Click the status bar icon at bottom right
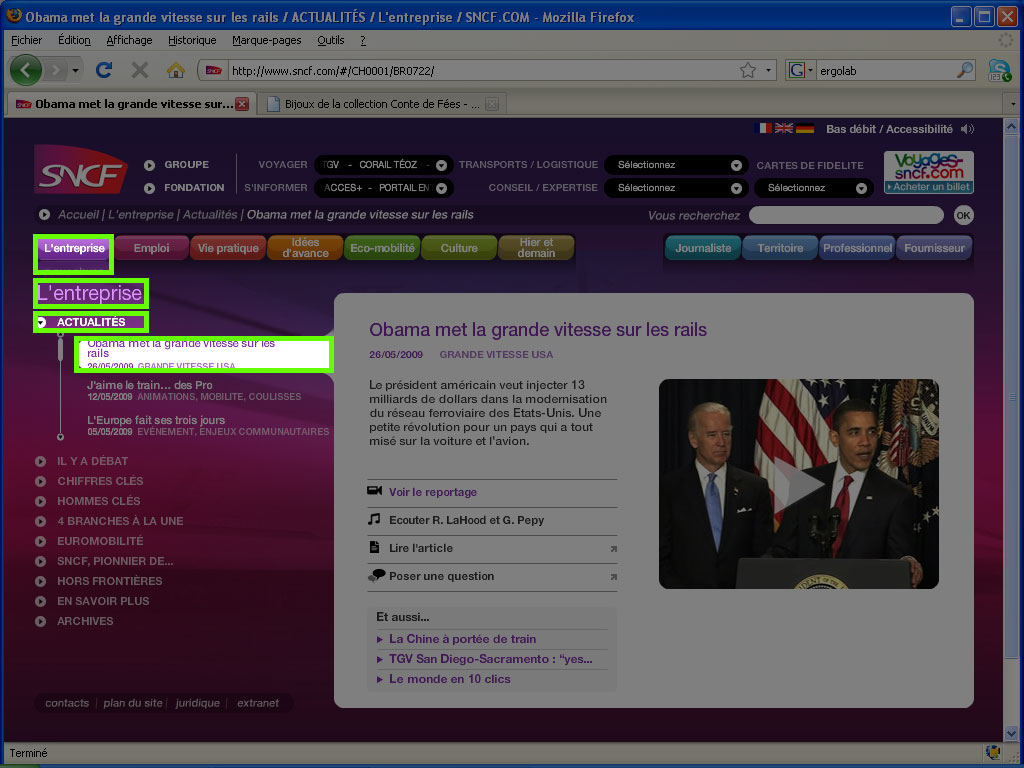 (x=993, y=752)
